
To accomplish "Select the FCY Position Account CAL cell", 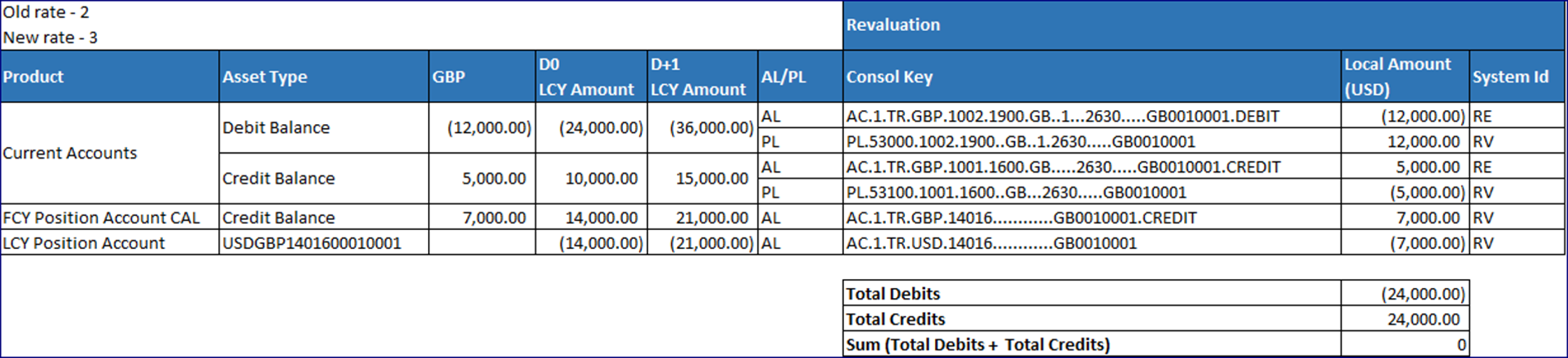I will (x=109, y=217).
